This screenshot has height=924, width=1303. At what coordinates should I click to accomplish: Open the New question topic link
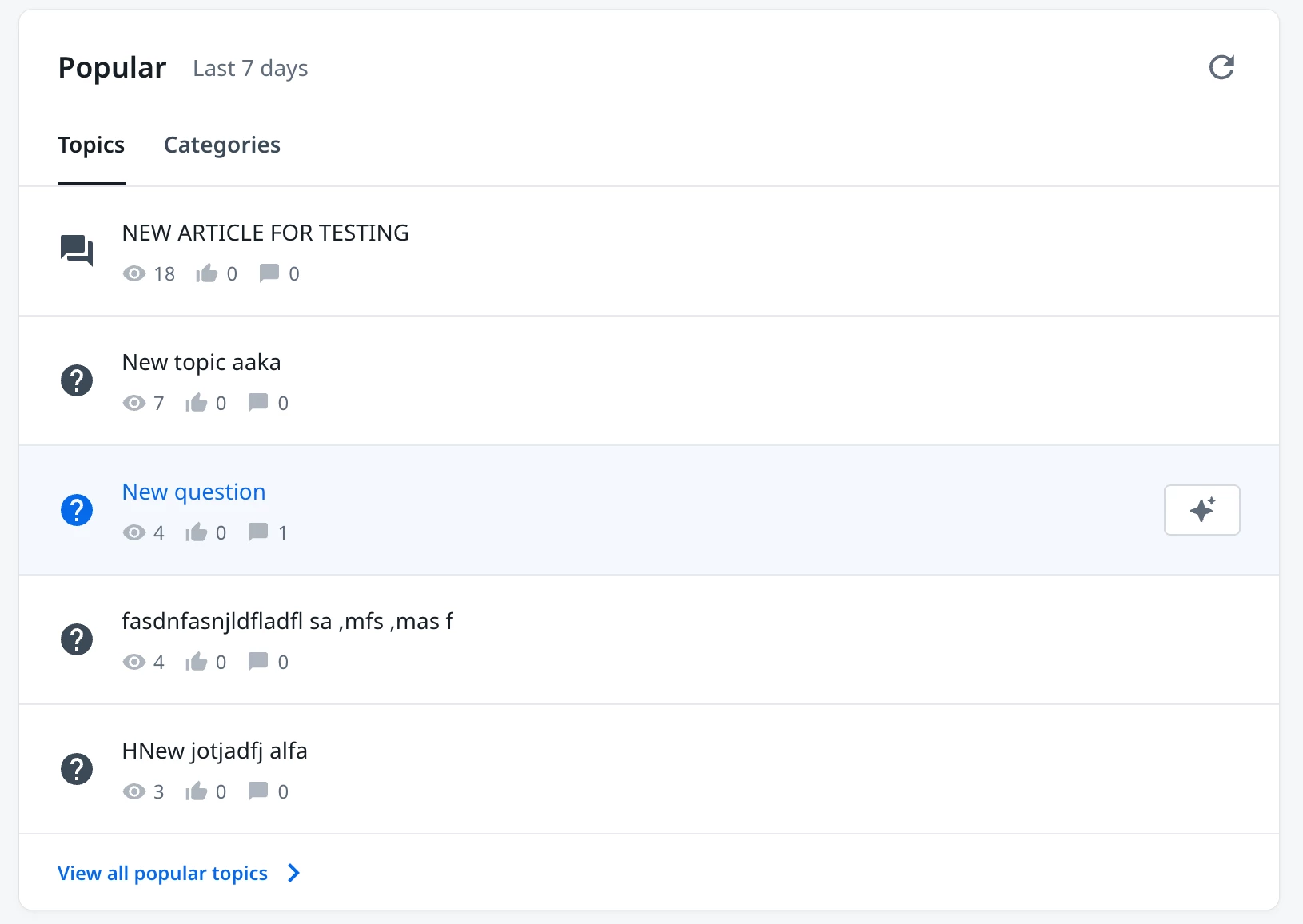coord(193,492)
